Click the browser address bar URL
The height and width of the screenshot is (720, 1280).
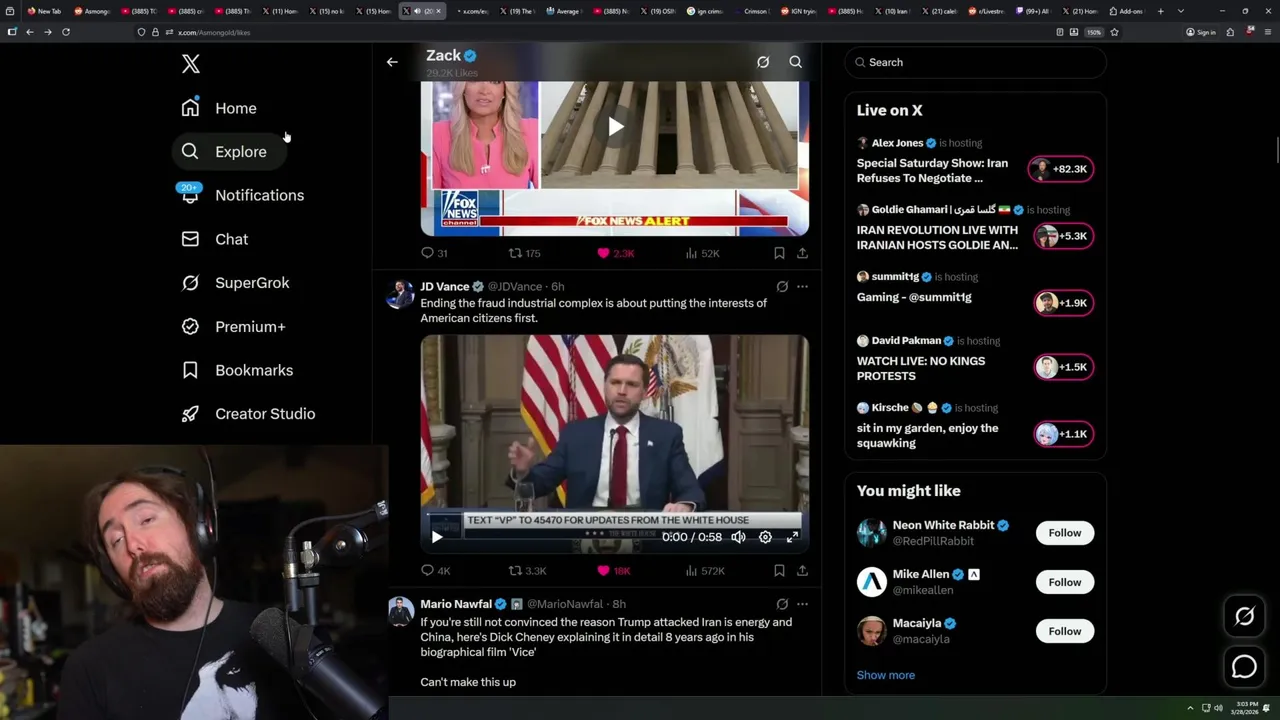214,32
